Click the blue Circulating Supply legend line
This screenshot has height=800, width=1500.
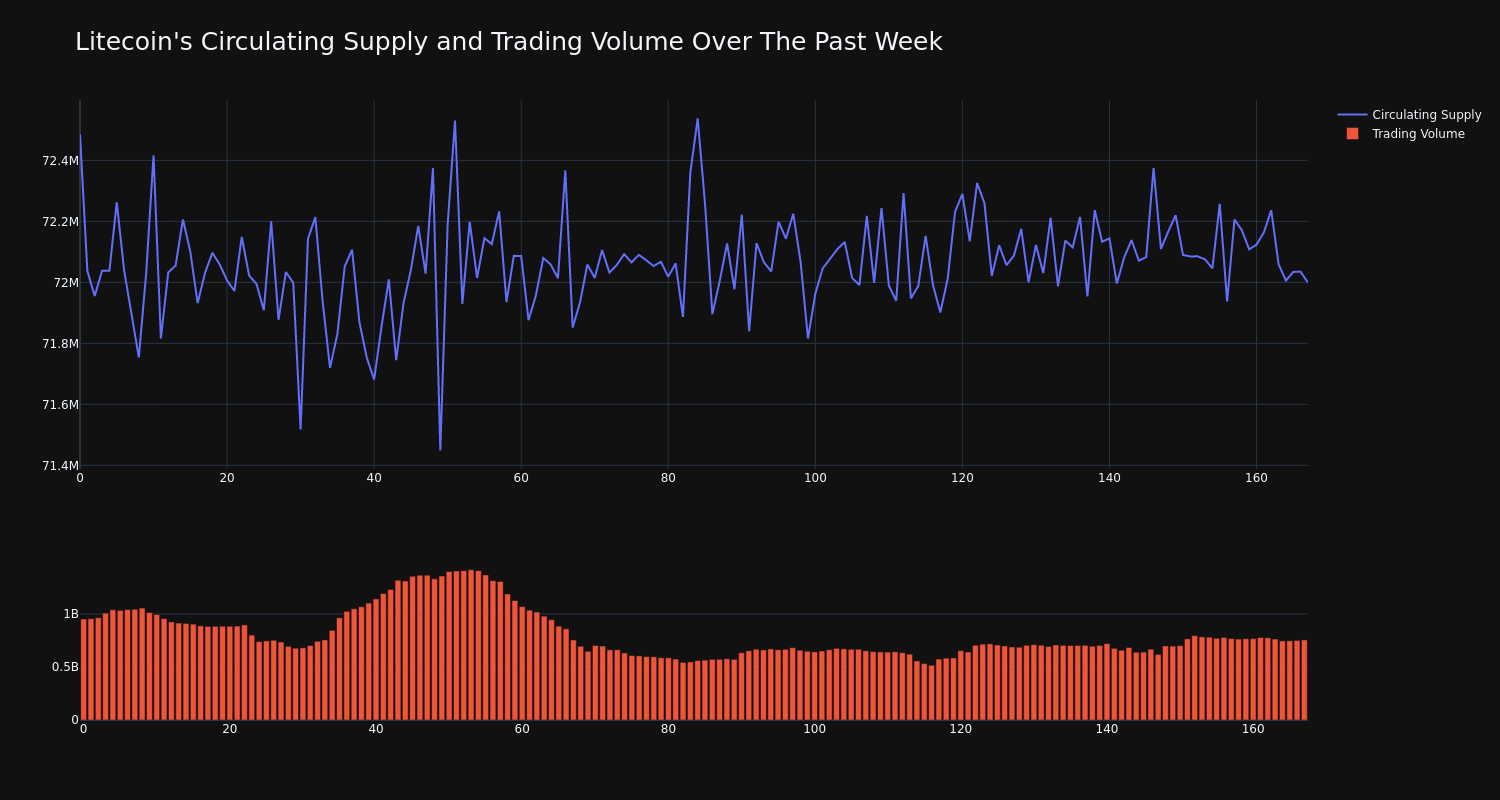(1352, 115)
